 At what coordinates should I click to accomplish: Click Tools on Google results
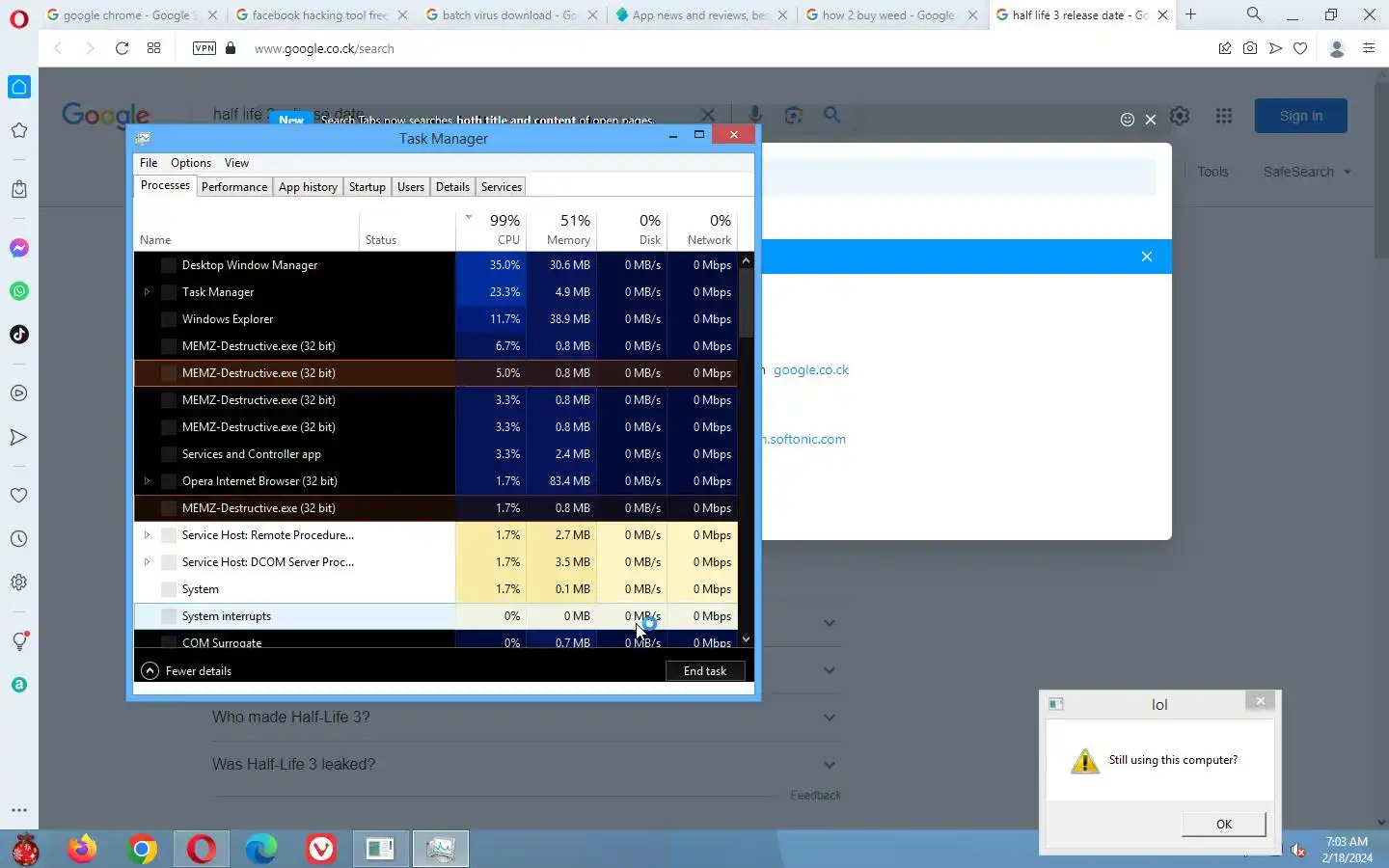pyautogui.click(x=1212, y=172)
